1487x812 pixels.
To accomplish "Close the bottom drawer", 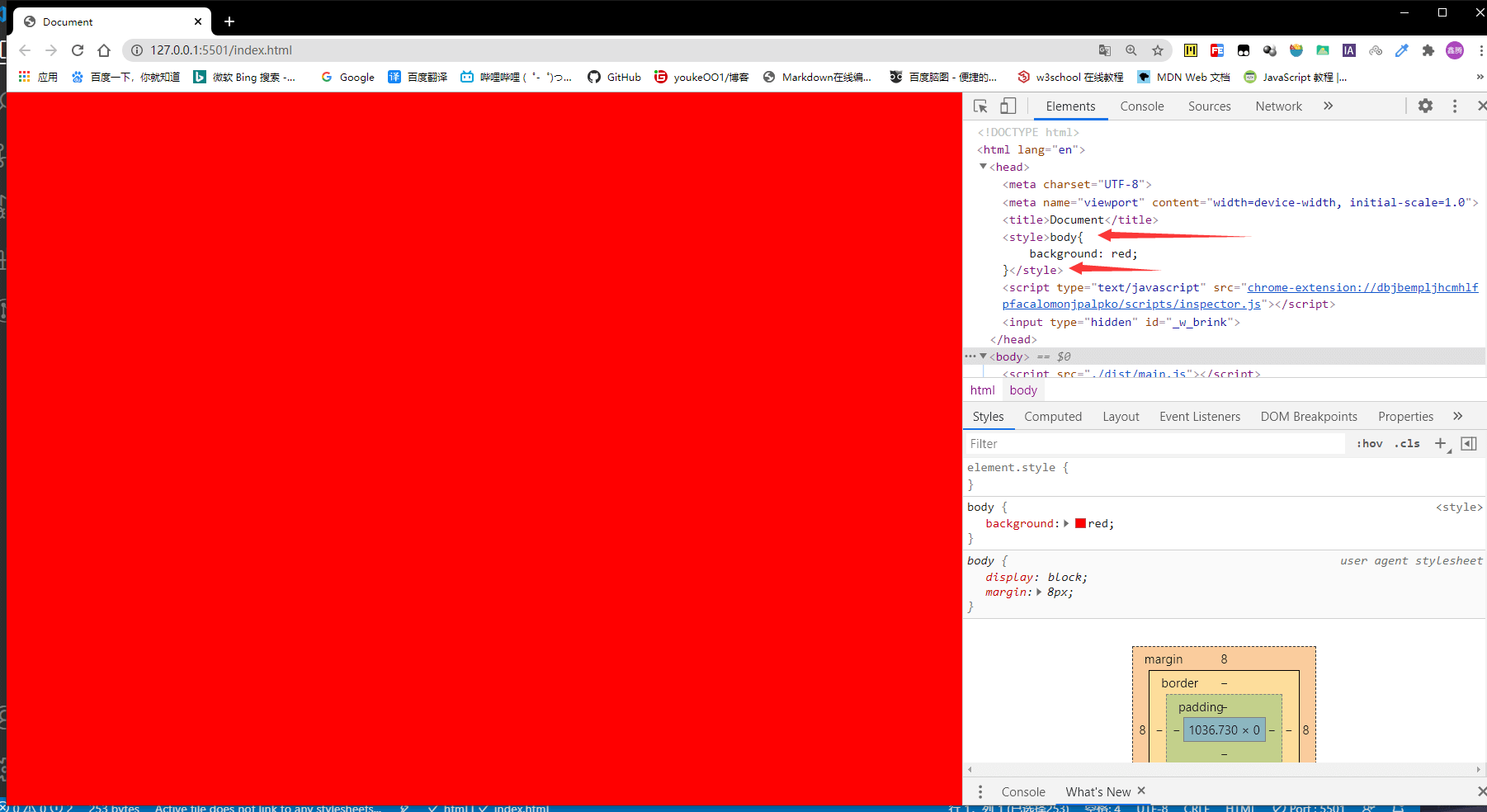I will click(x=1481, y=792).
